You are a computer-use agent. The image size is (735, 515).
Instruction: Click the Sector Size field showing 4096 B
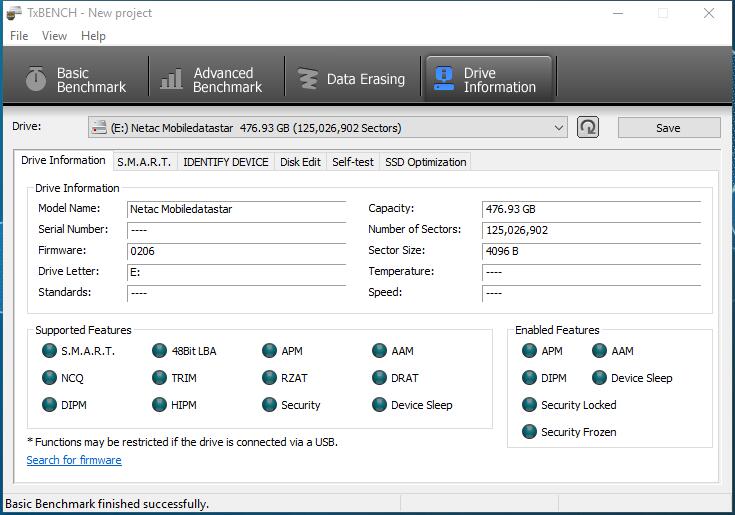click(x=591, y=251)
